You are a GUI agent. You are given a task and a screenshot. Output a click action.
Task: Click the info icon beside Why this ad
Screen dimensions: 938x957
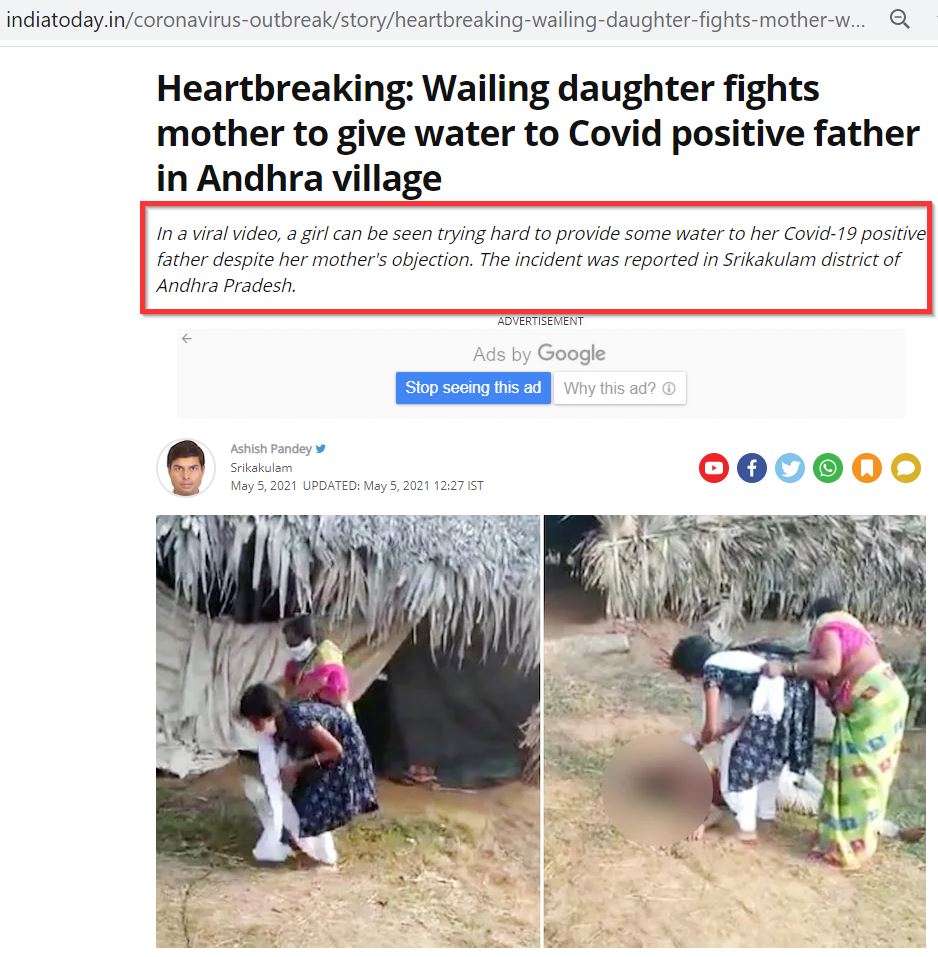point(669,388)
